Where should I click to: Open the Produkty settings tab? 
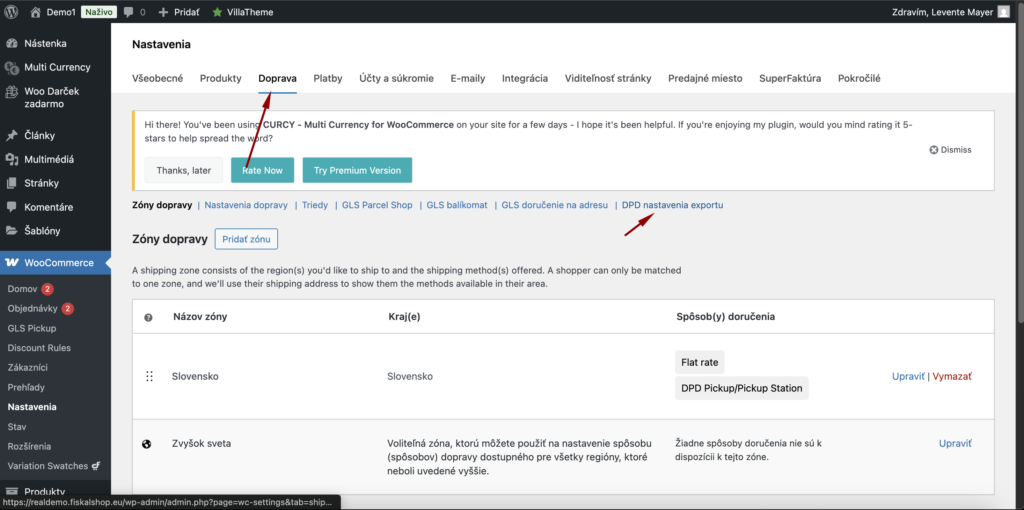tap(220, 78)
